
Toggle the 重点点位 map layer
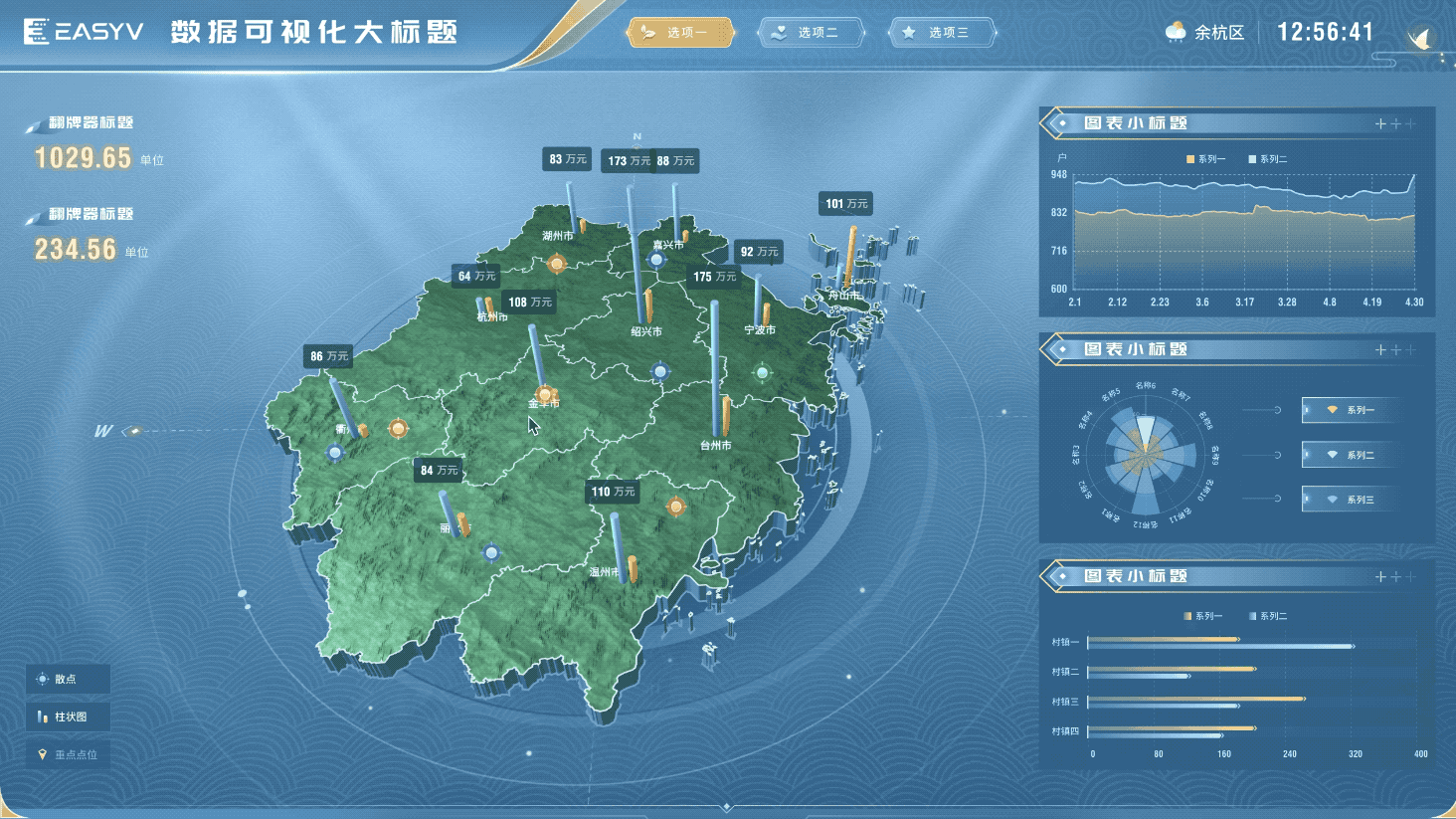(68, 754)
